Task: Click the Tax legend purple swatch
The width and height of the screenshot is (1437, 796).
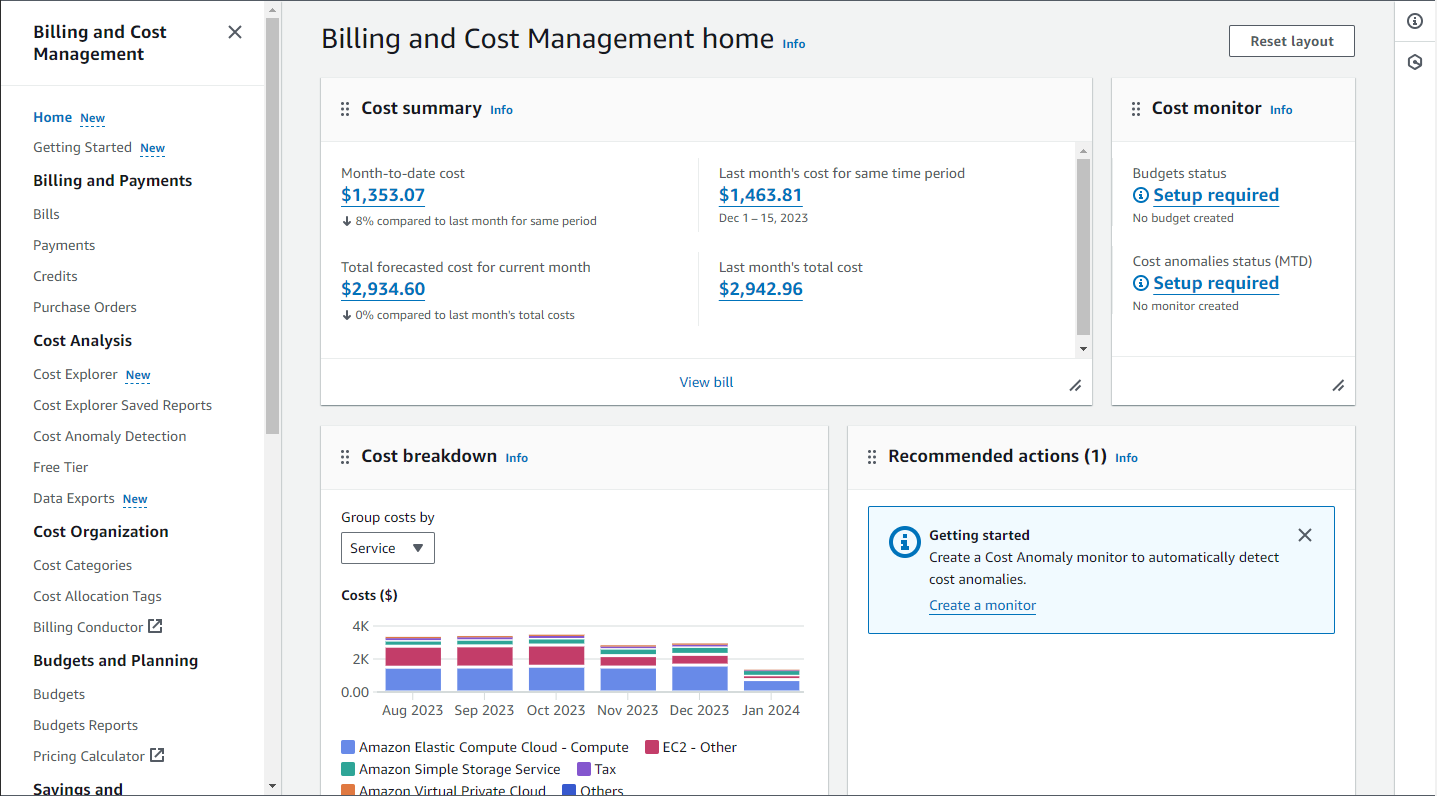Action: [x=584, y=769]
